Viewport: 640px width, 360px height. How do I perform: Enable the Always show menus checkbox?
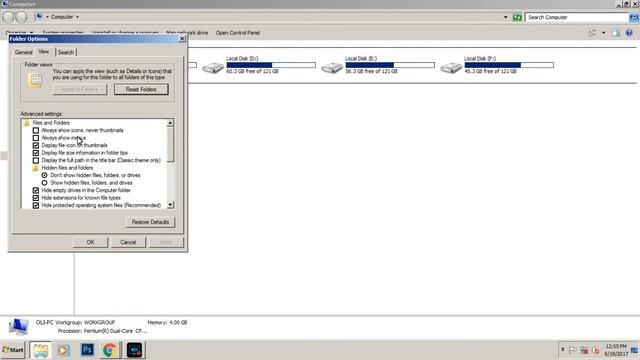[36, 138]
